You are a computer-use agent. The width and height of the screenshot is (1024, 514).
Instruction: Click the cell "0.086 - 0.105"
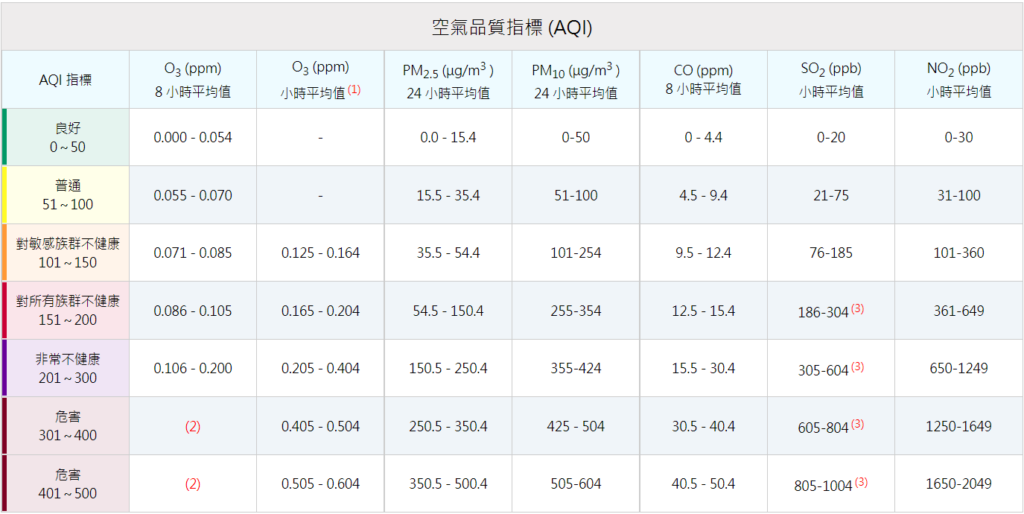click(193, 311)
